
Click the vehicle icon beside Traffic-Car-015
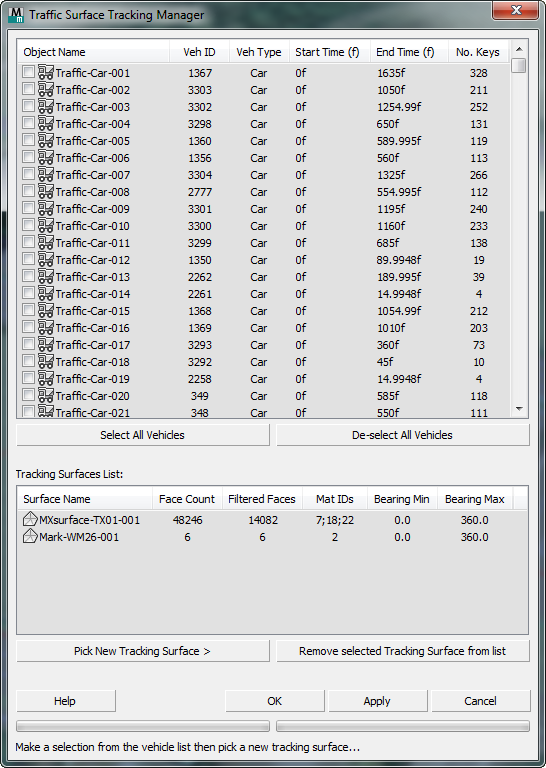point(46,311)
